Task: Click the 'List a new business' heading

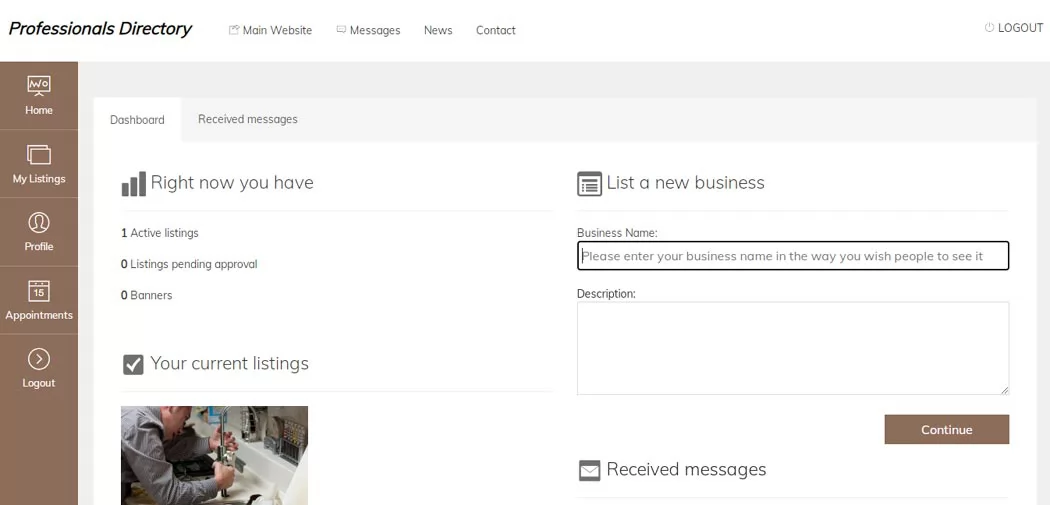Action: (686, 182)
